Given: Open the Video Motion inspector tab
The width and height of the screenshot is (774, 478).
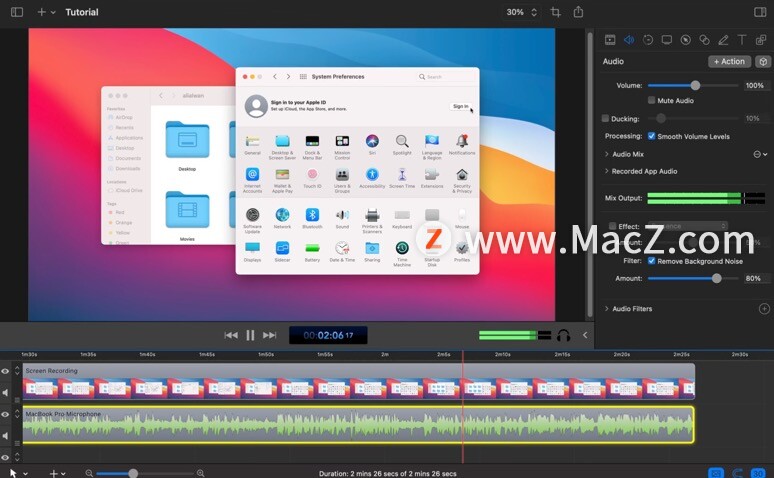Looking at the screenshot, I should point(648,40).
